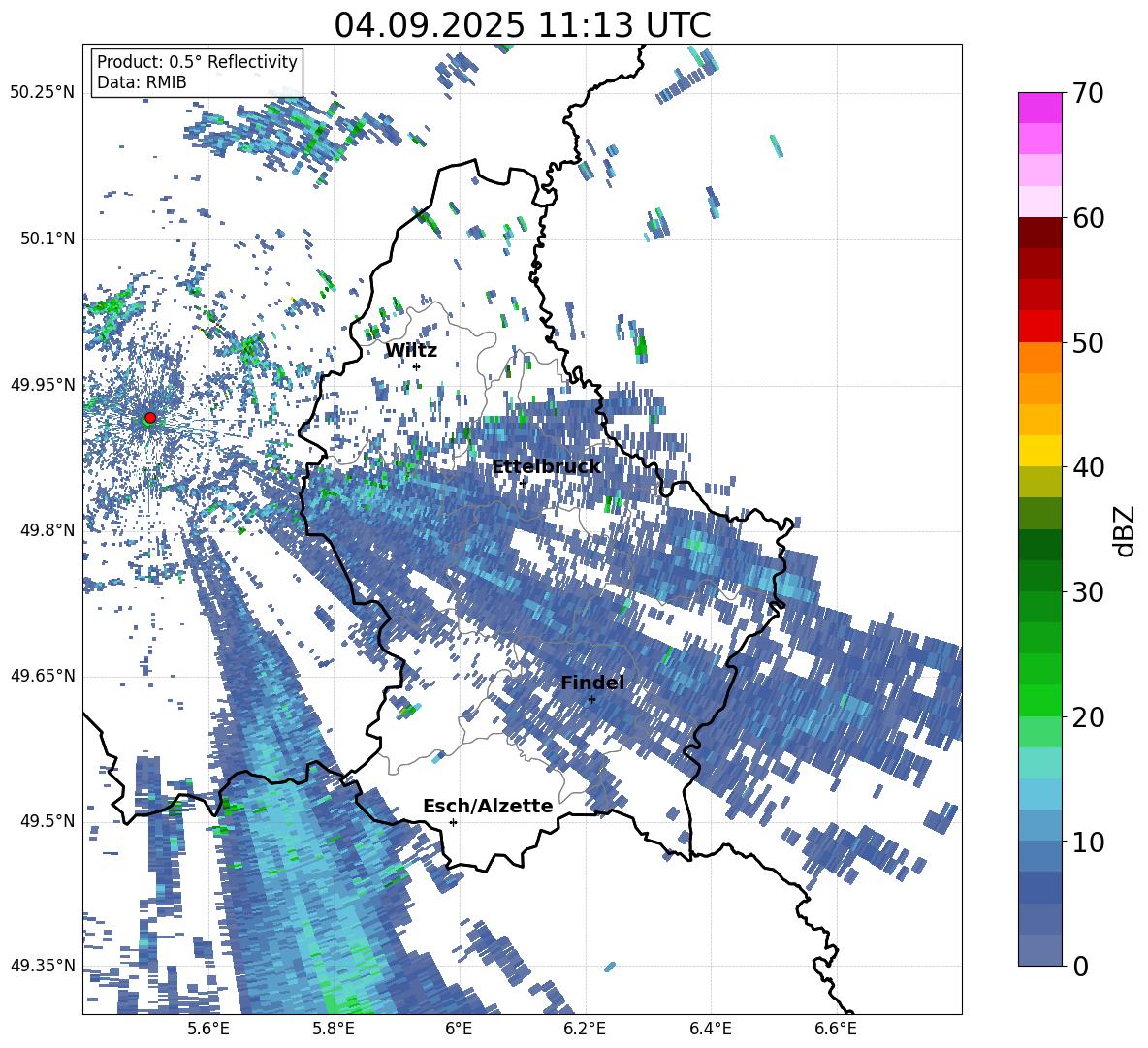Click the Ettelbruck city label
The height and width of the screenshot is (1048, 1148).
point(546,467)
